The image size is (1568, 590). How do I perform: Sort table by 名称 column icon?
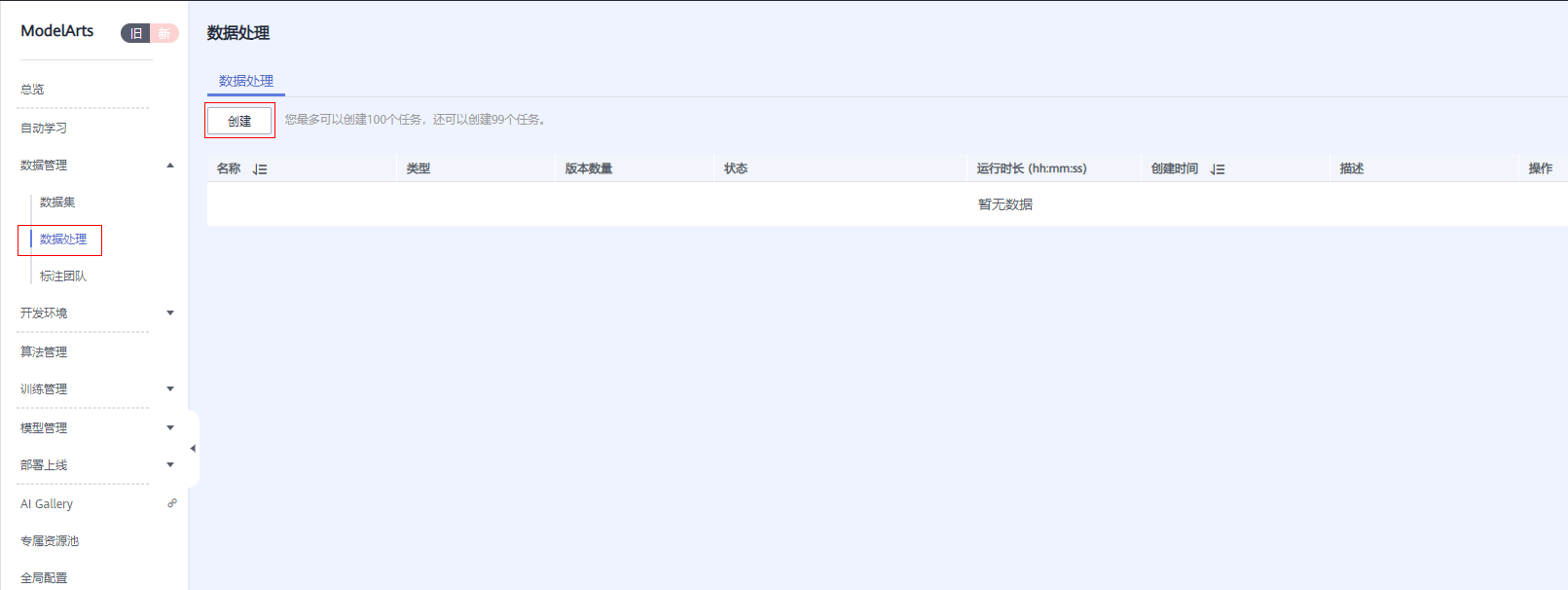[260, 169]
